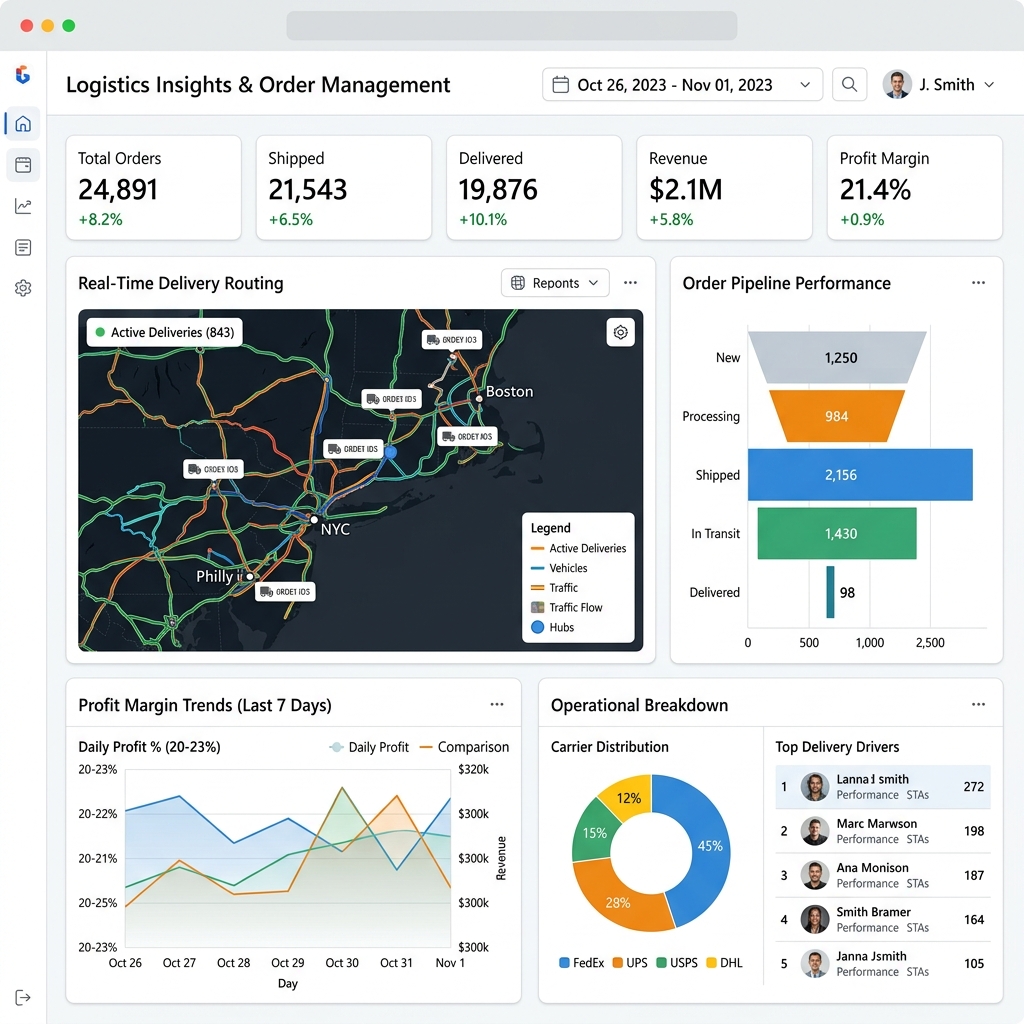The height and width of the screenshot is (1024, 1024).
Task: Click the Boston city marker
Action: click(479, 398)
